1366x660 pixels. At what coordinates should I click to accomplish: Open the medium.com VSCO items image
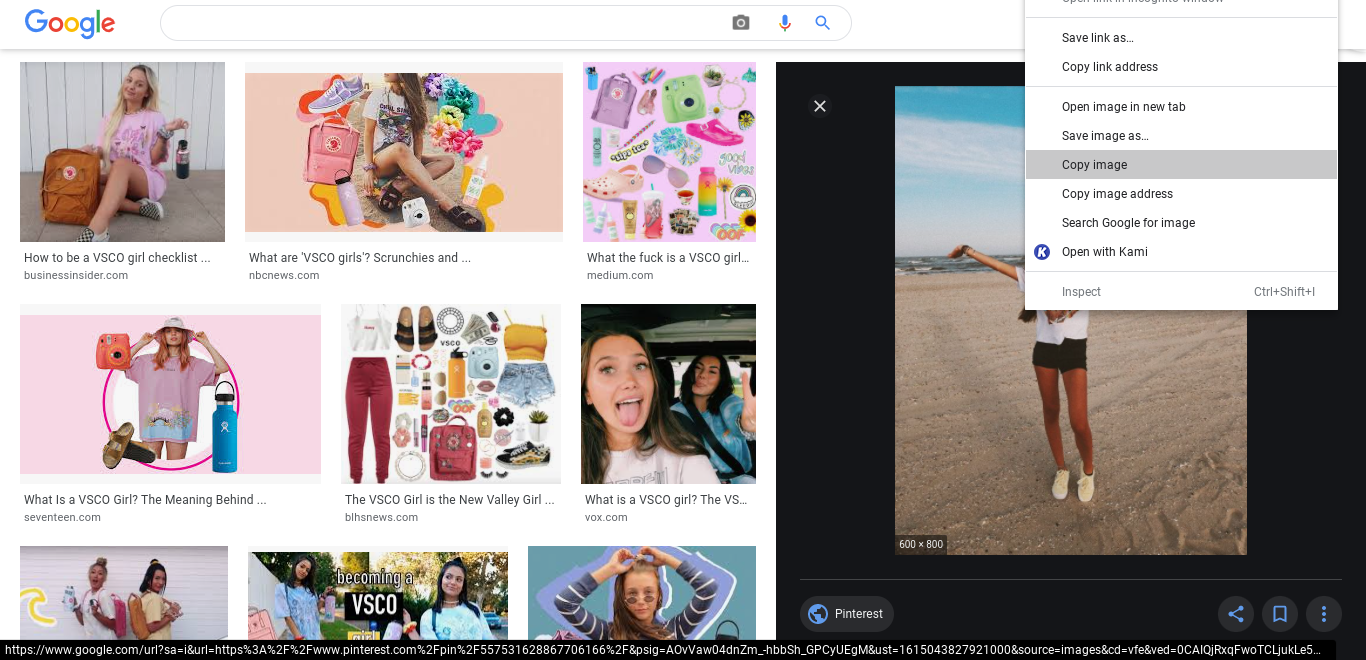(669, 152)
